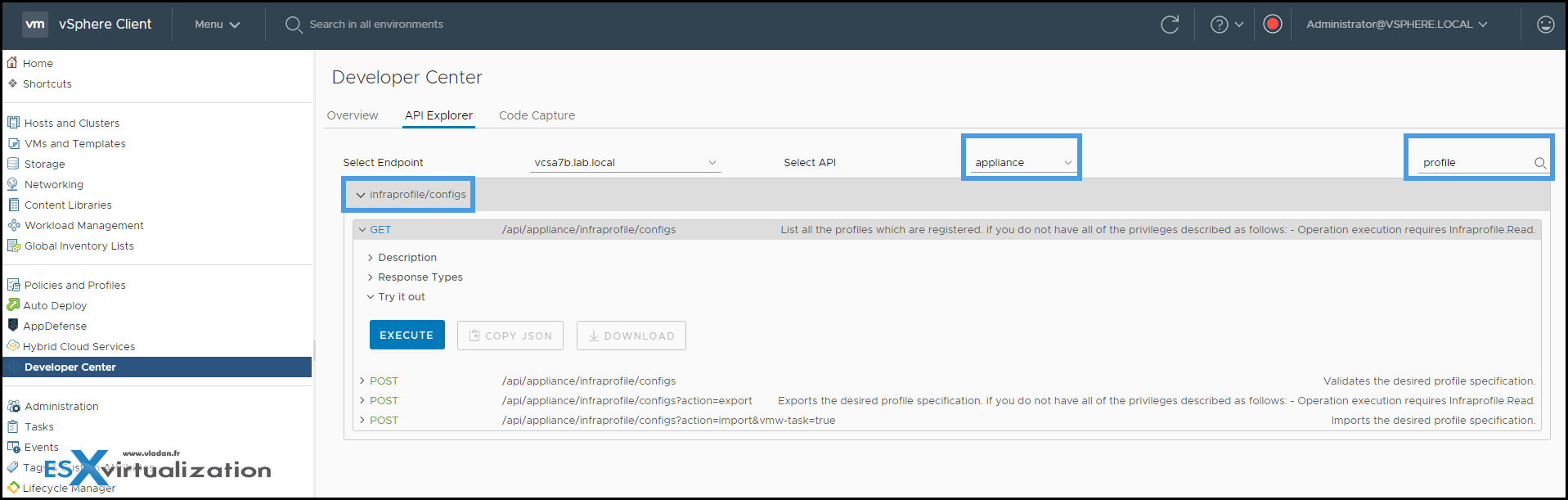Select the API Explorer tab
The width and height of the screenshot is (1568, 500).
click(438, 115)
